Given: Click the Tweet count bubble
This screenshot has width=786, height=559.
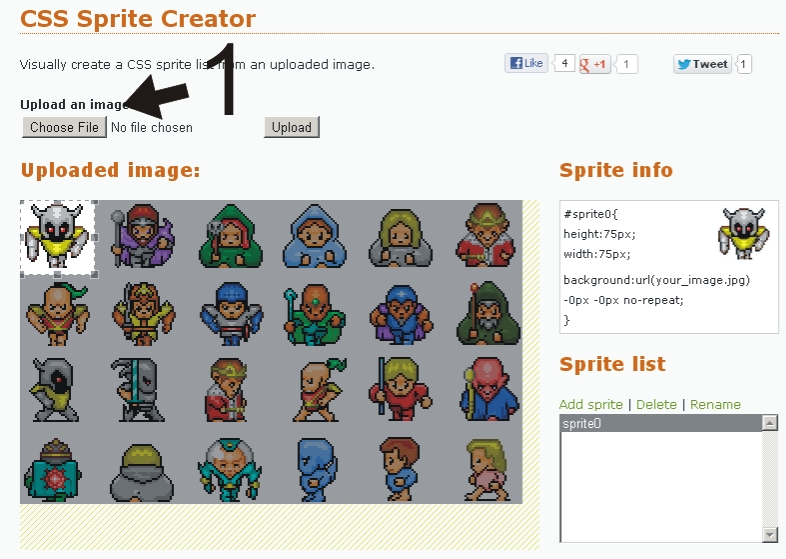Looking at the screenshot, I should coord(743,64).
